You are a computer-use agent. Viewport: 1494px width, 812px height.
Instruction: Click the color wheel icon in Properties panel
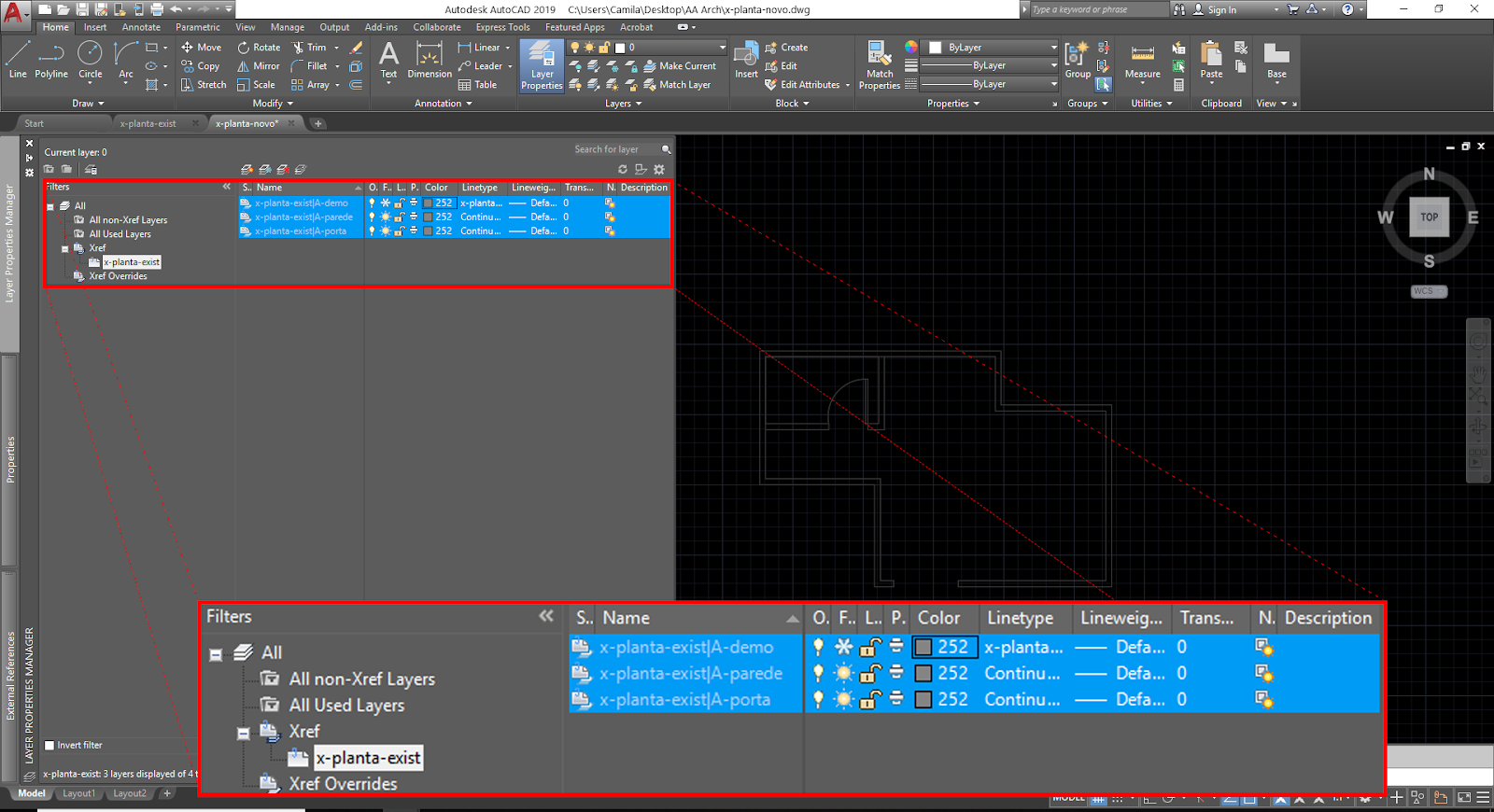point(911,48)
